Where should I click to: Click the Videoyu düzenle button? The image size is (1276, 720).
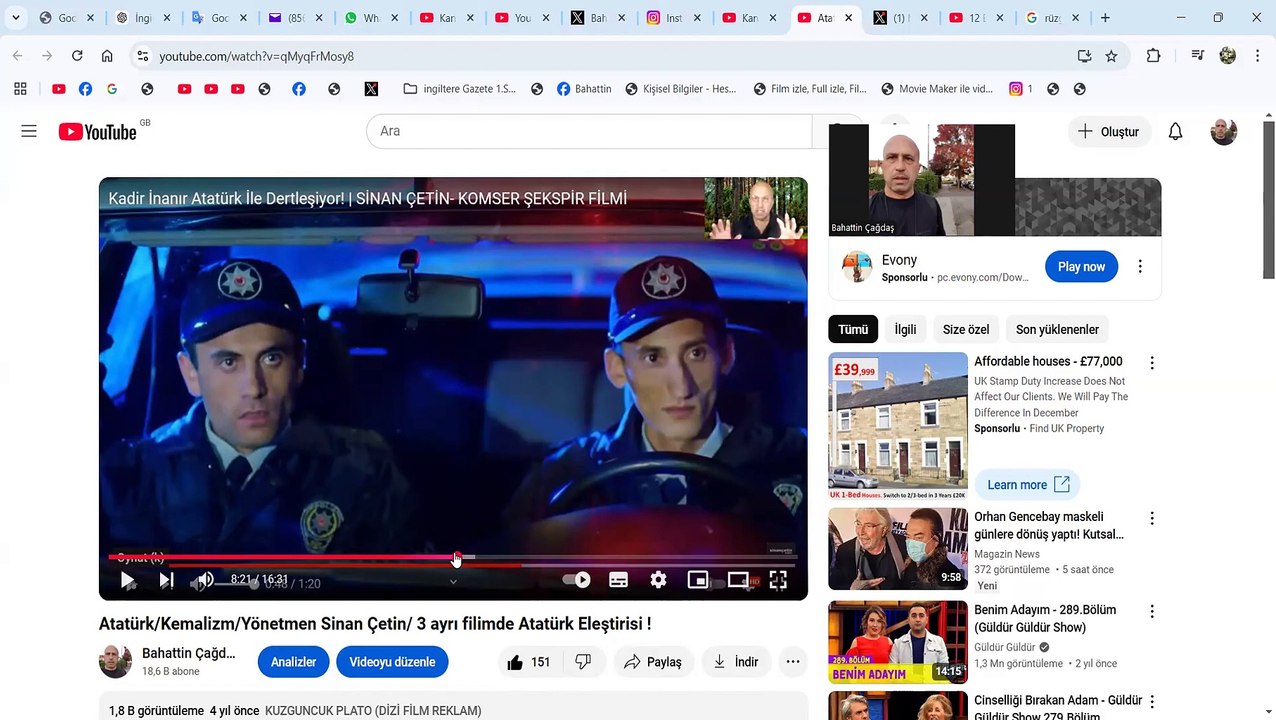click(x=392, y=662)
